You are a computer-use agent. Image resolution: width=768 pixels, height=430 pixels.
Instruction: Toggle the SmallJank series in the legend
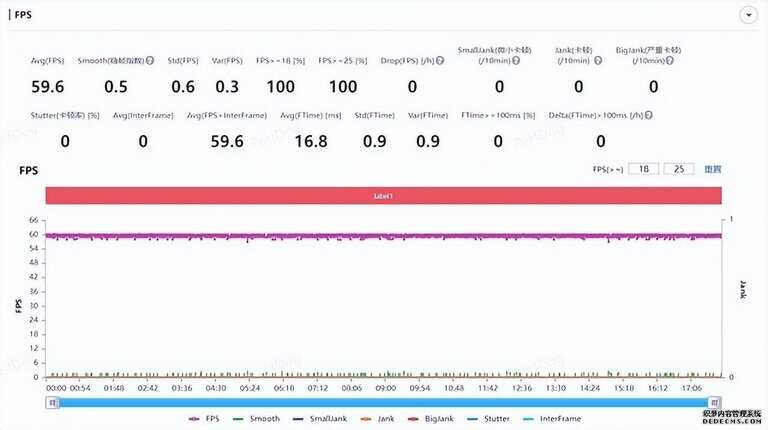coord(320,419)
